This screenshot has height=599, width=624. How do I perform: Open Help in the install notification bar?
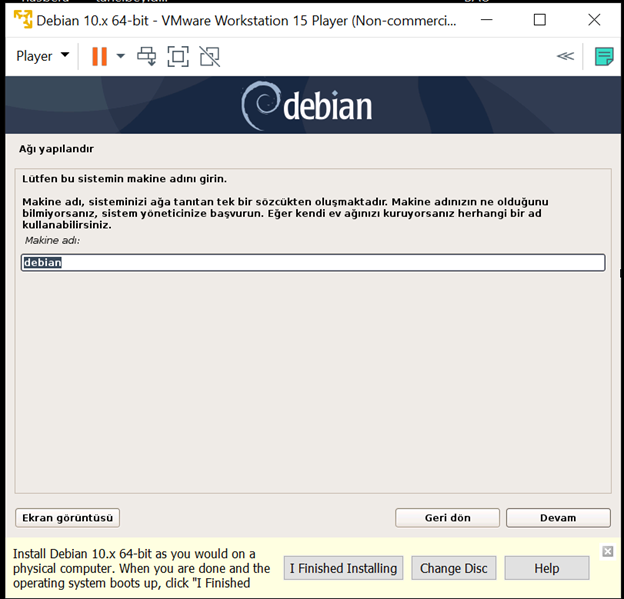547,568
